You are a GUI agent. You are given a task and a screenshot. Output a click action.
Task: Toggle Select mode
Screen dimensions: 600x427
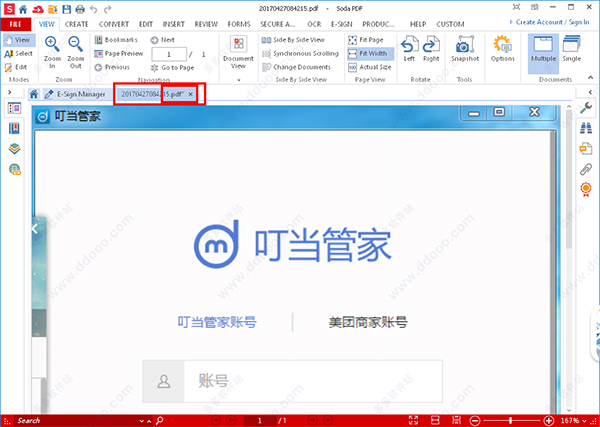tap(19, 54)
